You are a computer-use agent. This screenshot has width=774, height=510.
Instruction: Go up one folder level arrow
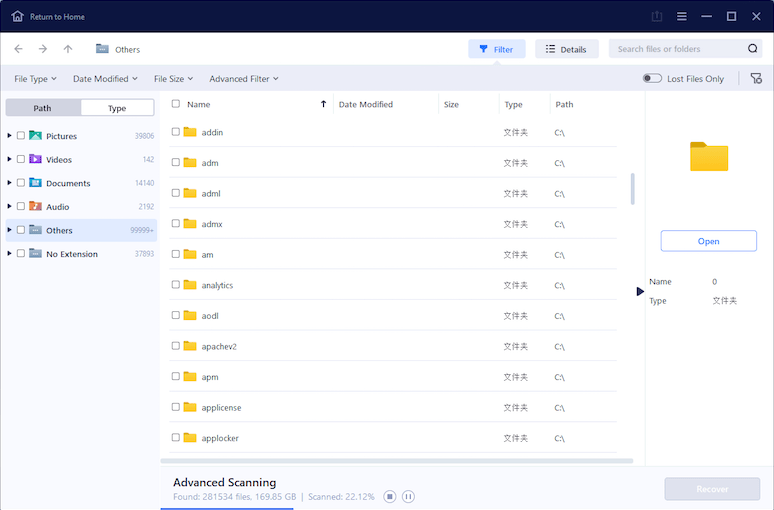pyautogui.click(x=68, y=49)
